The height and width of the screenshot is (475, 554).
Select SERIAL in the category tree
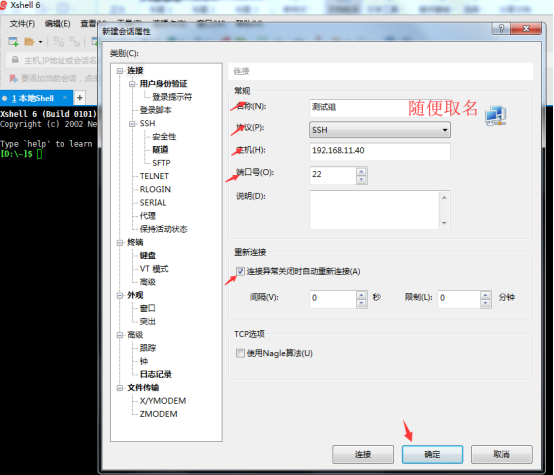pyautogui.click(x=153, y=203)
